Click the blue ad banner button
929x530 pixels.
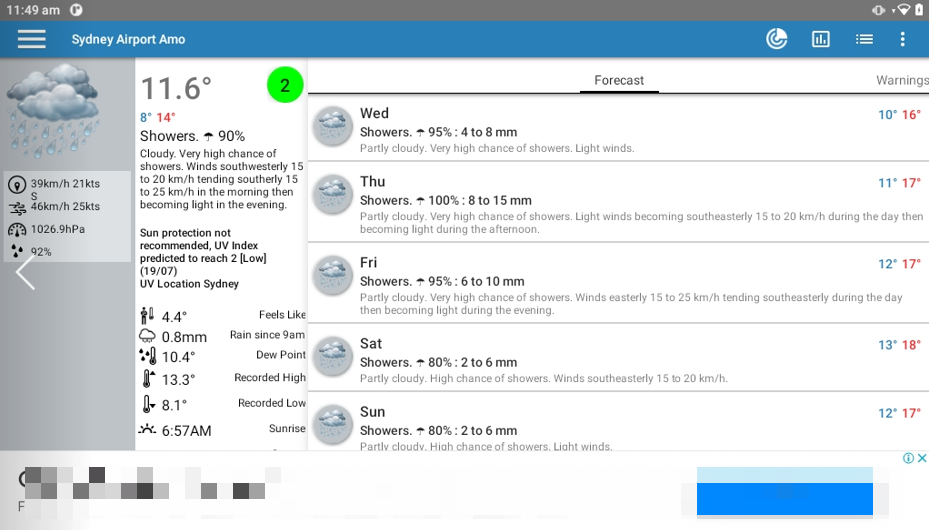click(784, 491)
